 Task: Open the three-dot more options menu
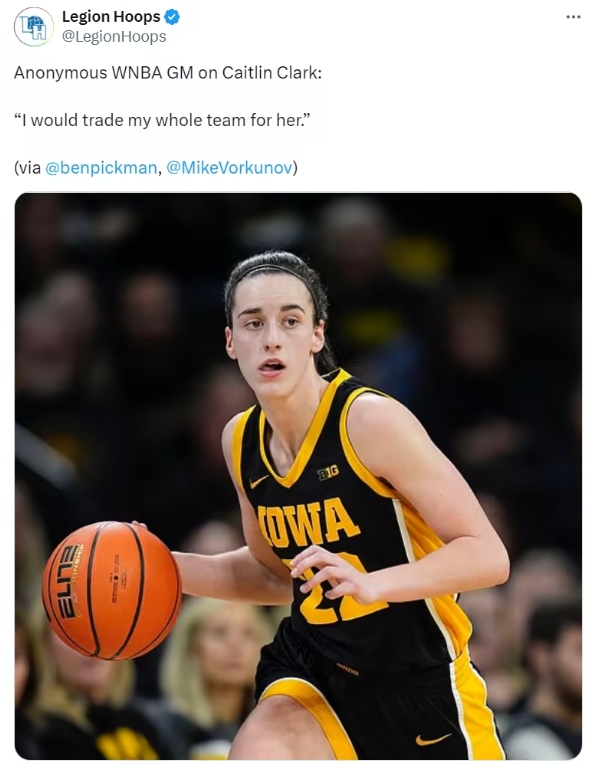pyautogui.click(x=573, y=17)
